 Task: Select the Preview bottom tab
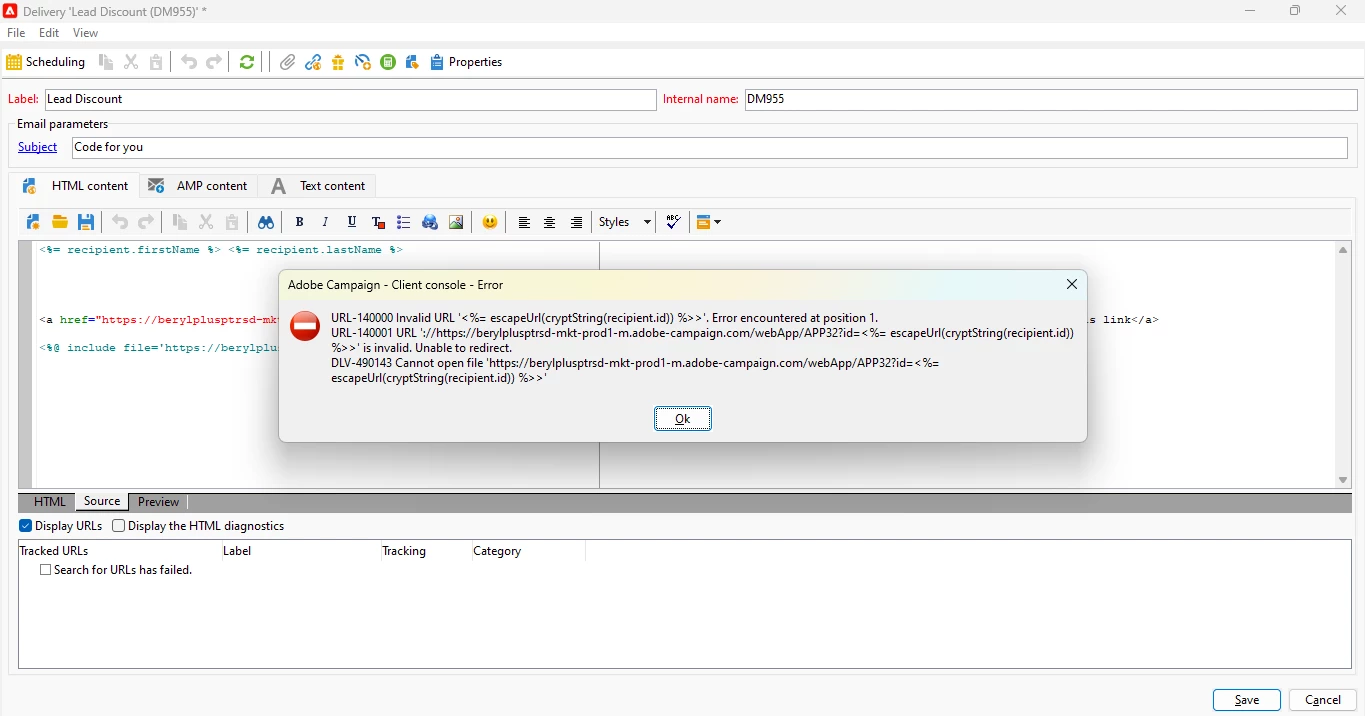point(159,502)
